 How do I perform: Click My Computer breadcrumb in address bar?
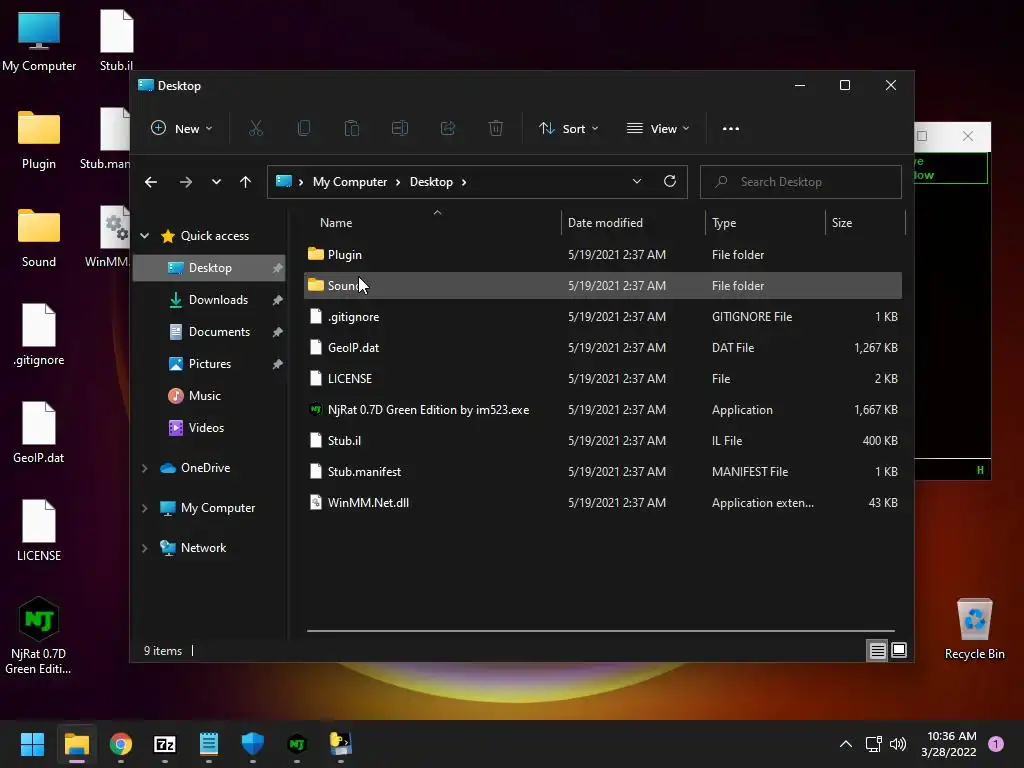tap(350, 182)
